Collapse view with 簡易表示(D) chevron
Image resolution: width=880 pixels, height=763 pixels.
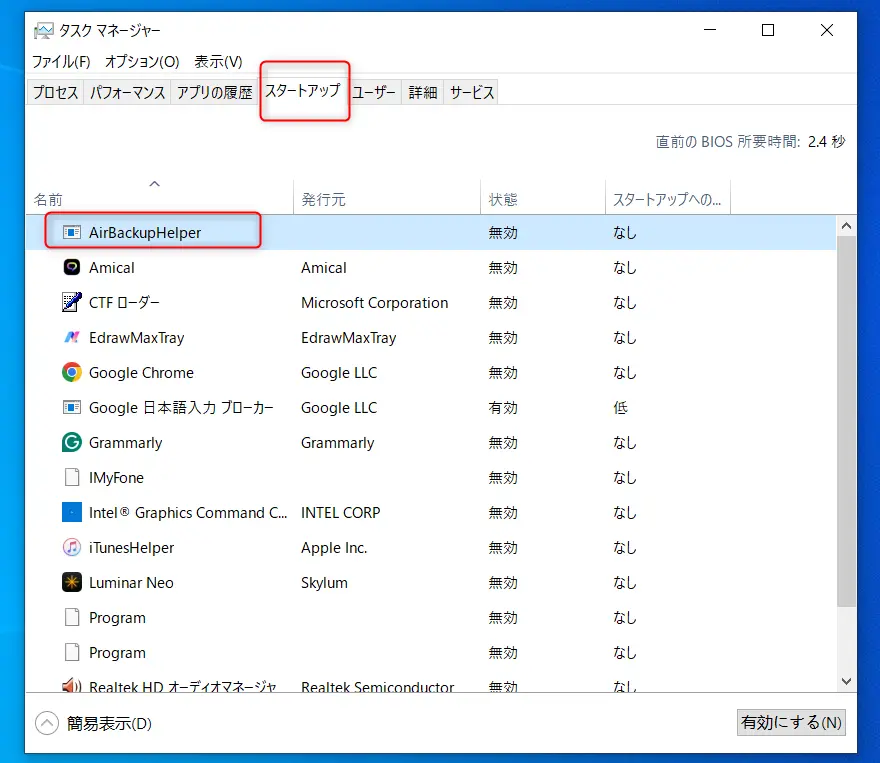tap(47, 723)
